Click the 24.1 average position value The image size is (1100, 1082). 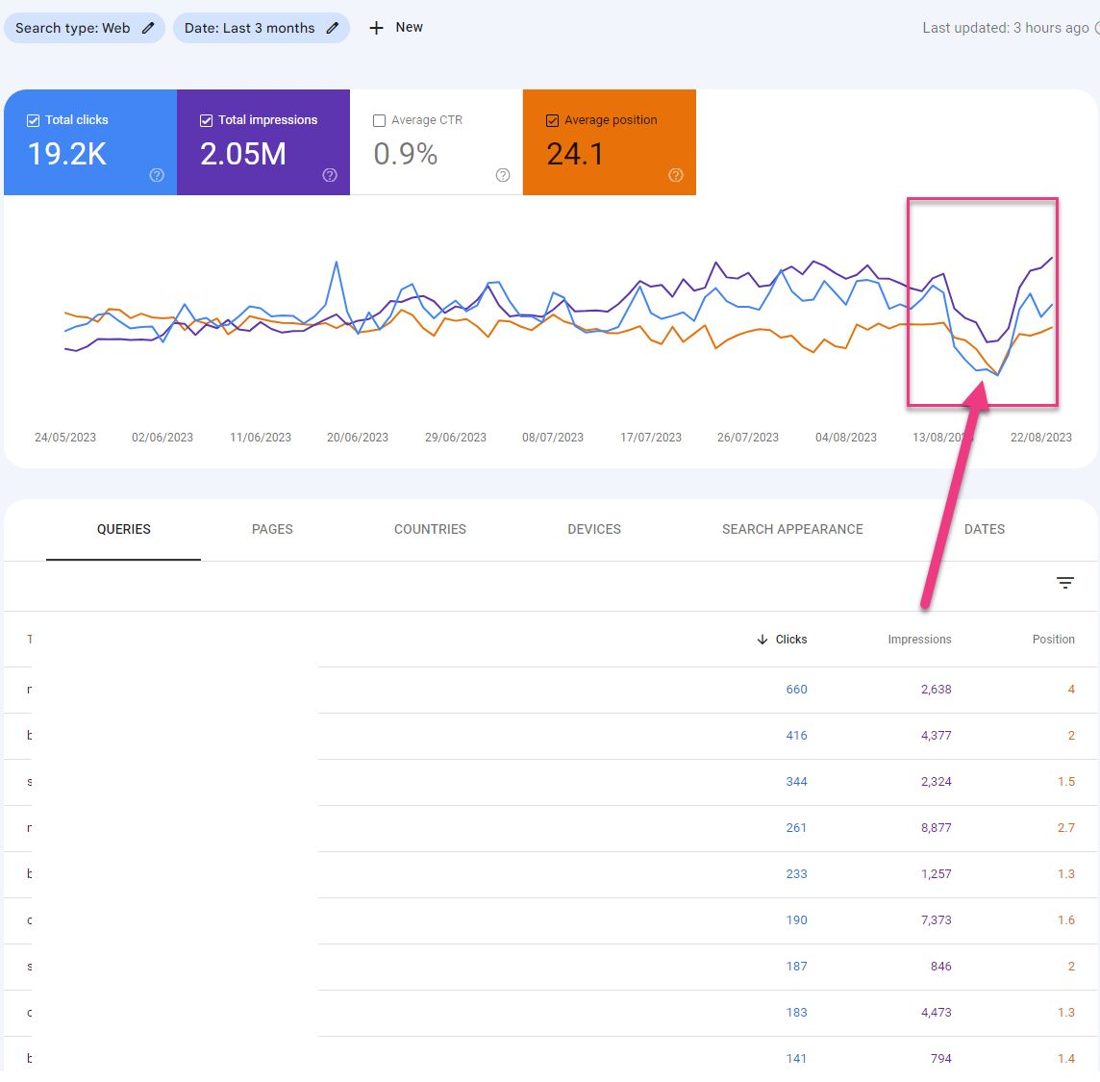(x=575, y=154)
